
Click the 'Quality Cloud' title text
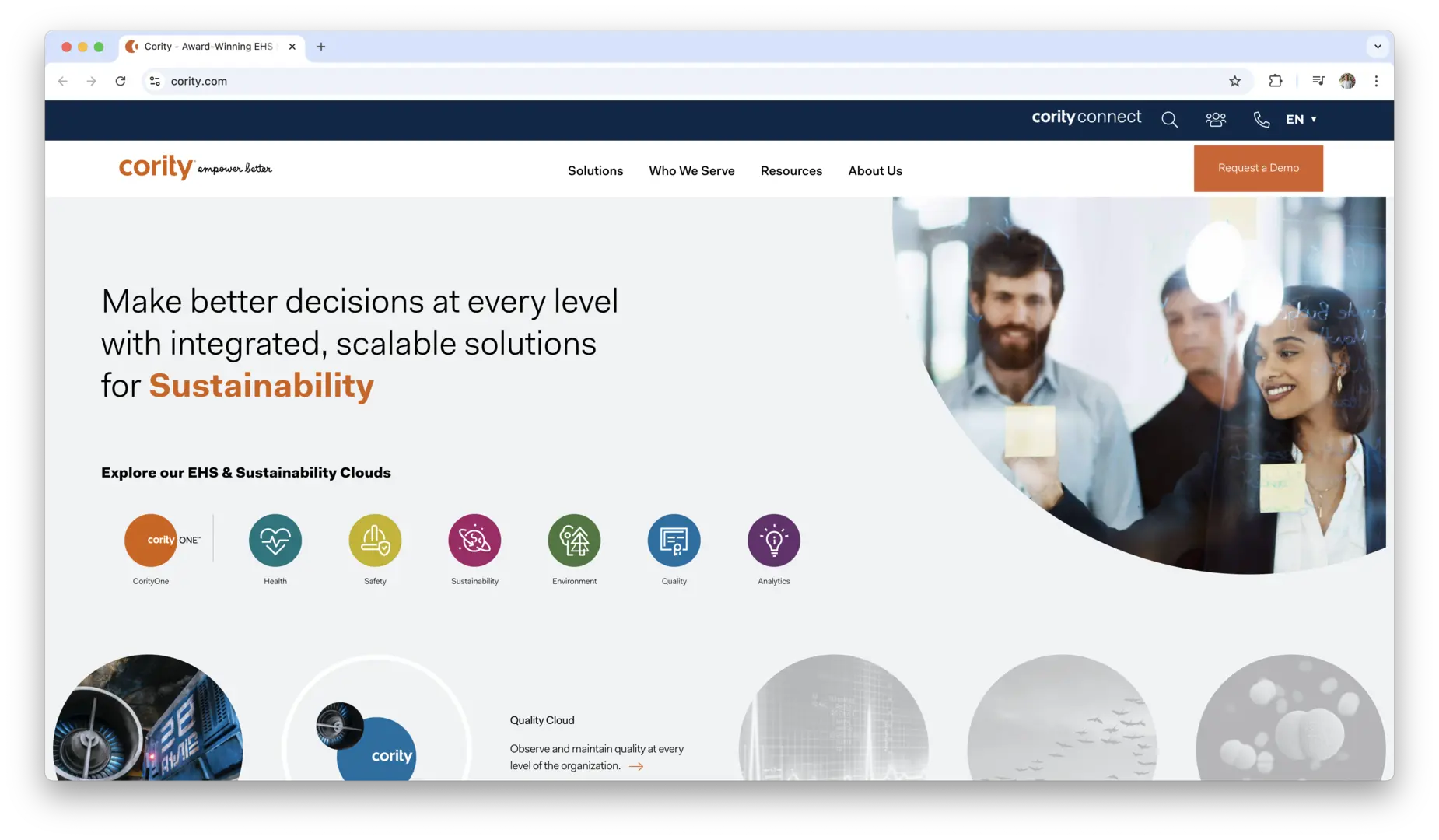coord(542,720)
